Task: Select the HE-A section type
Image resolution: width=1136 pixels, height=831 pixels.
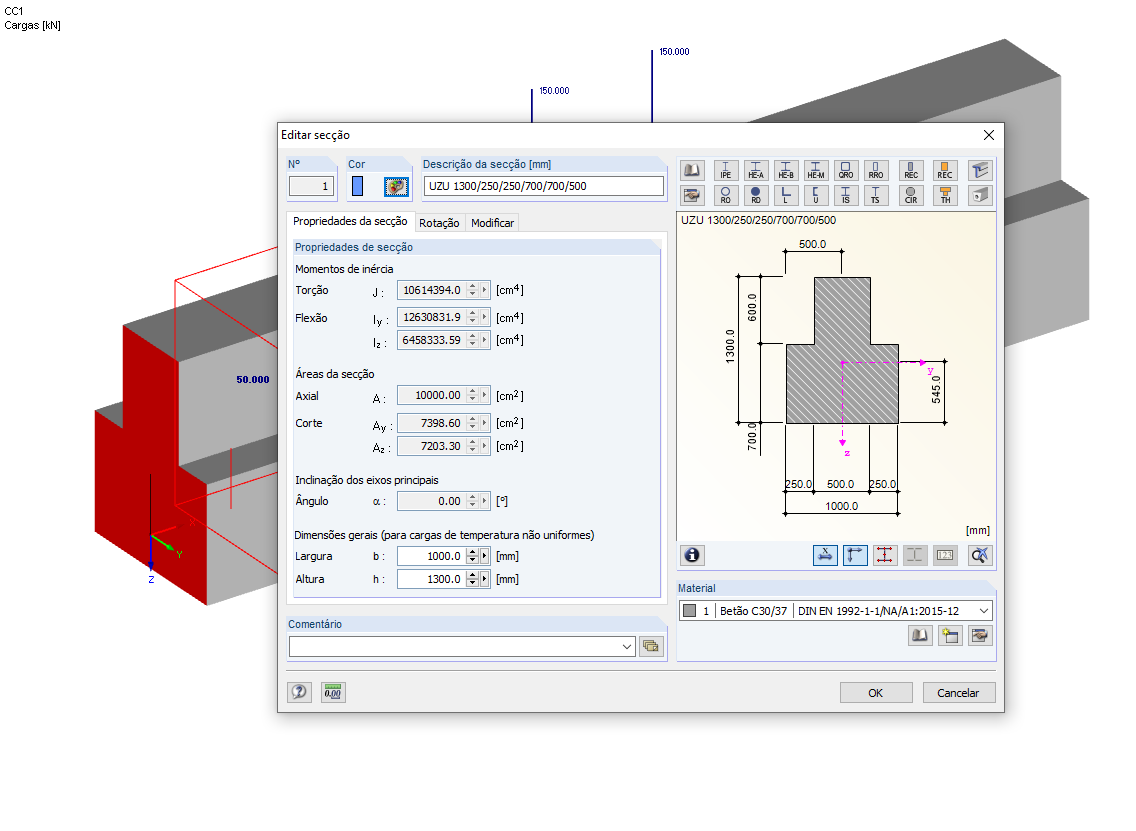Action: (x=756, y=170)
